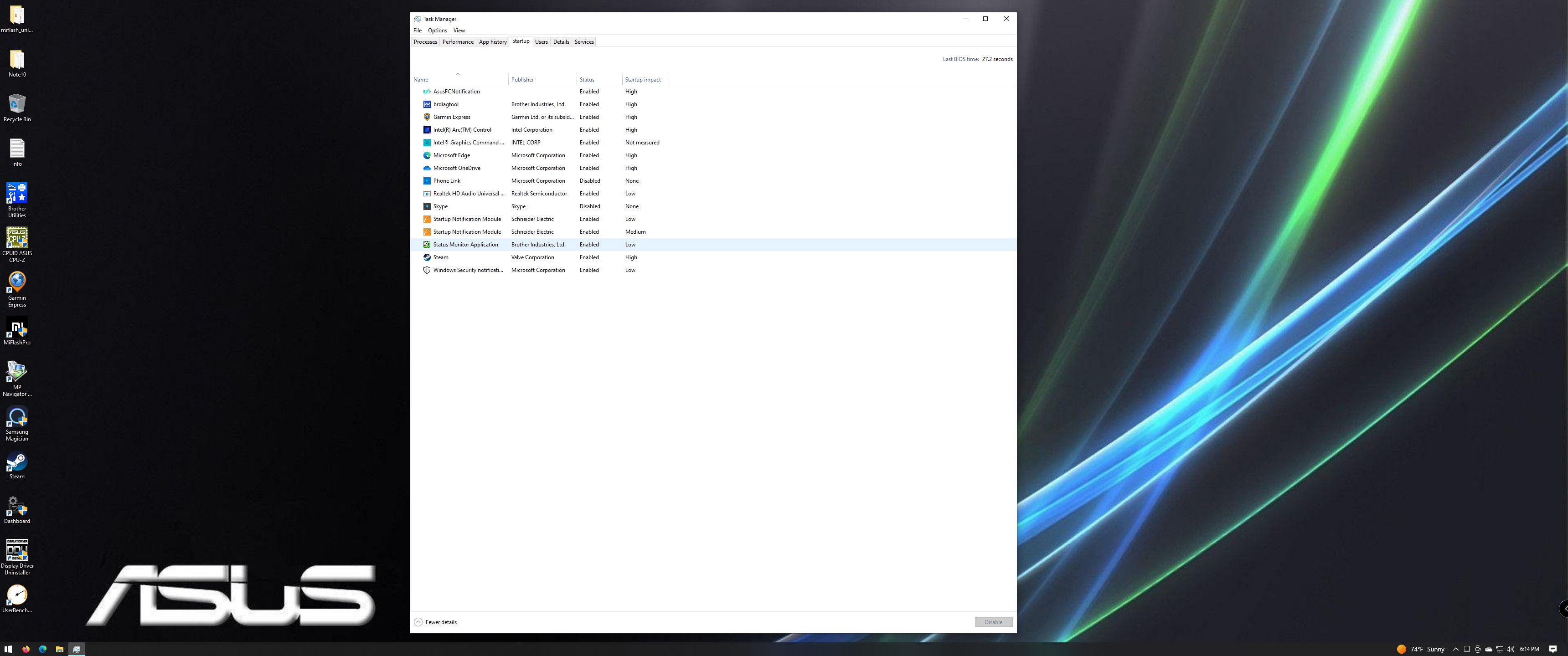1568x656 pixels.
Task: Click the Garmin Express startup icon
Action: (x=427, y=117)
